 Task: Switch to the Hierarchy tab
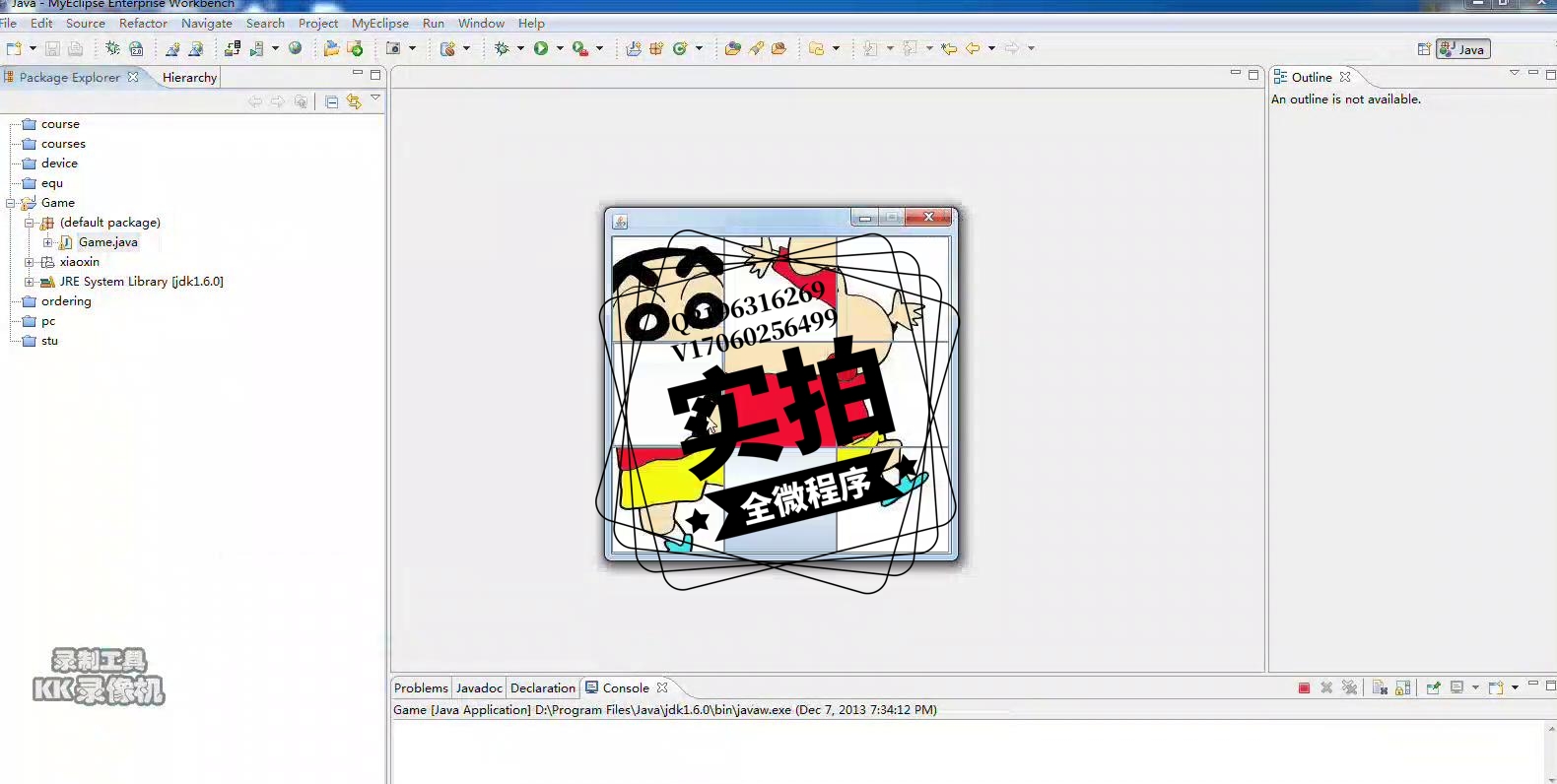pos(189,77)
